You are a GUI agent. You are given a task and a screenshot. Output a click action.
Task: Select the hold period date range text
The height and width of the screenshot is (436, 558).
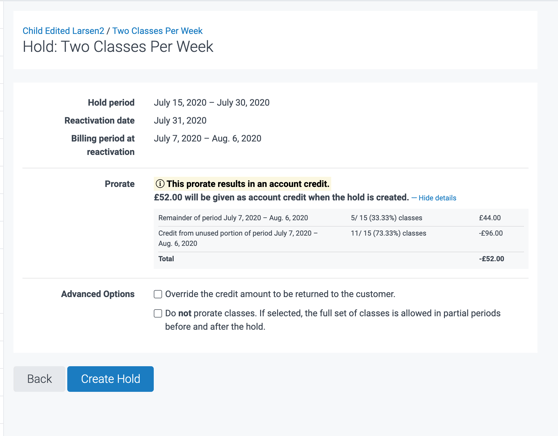point(211,103)
